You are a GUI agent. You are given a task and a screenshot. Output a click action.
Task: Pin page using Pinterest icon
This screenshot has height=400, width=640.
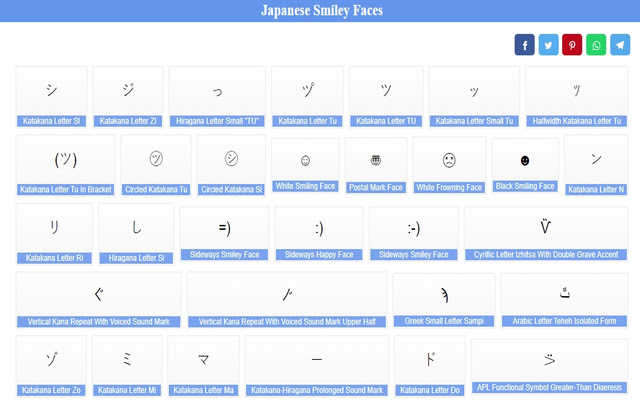(572, 45)
